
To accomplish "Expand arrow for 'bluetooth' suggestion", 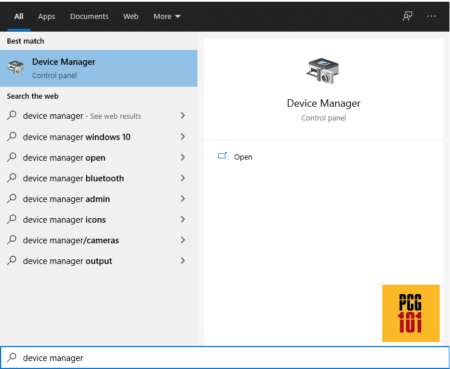I will (183, 178).
